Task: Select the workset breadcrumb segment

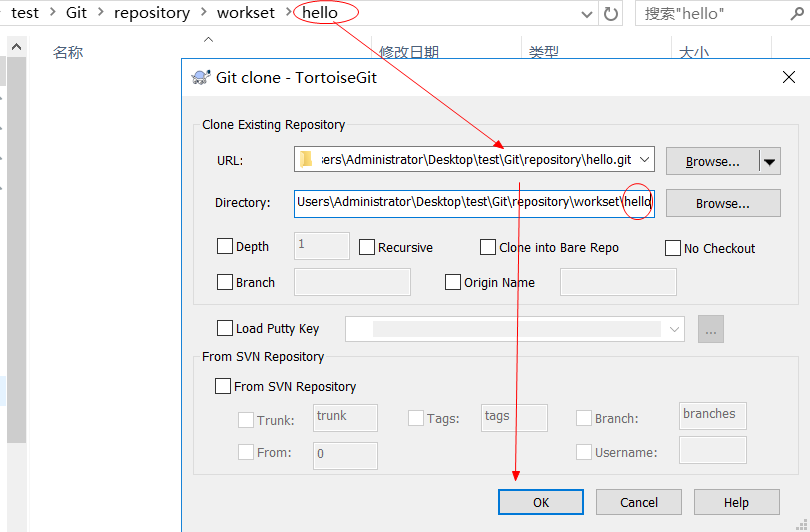Action: tap(245, 13)
